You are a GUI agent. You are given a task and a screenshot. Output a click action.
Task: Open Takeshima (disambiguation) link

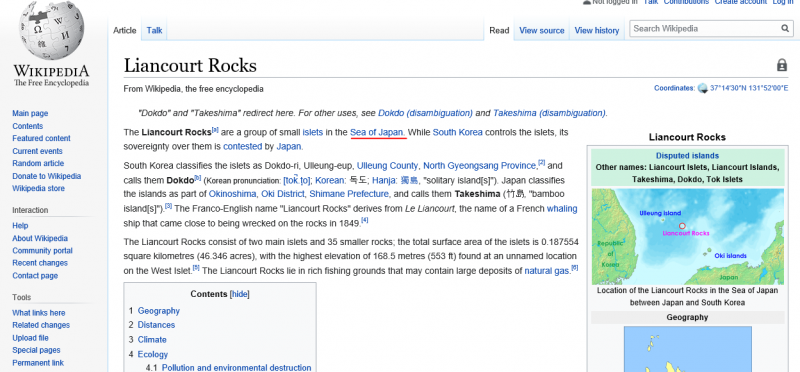(550, 113)
